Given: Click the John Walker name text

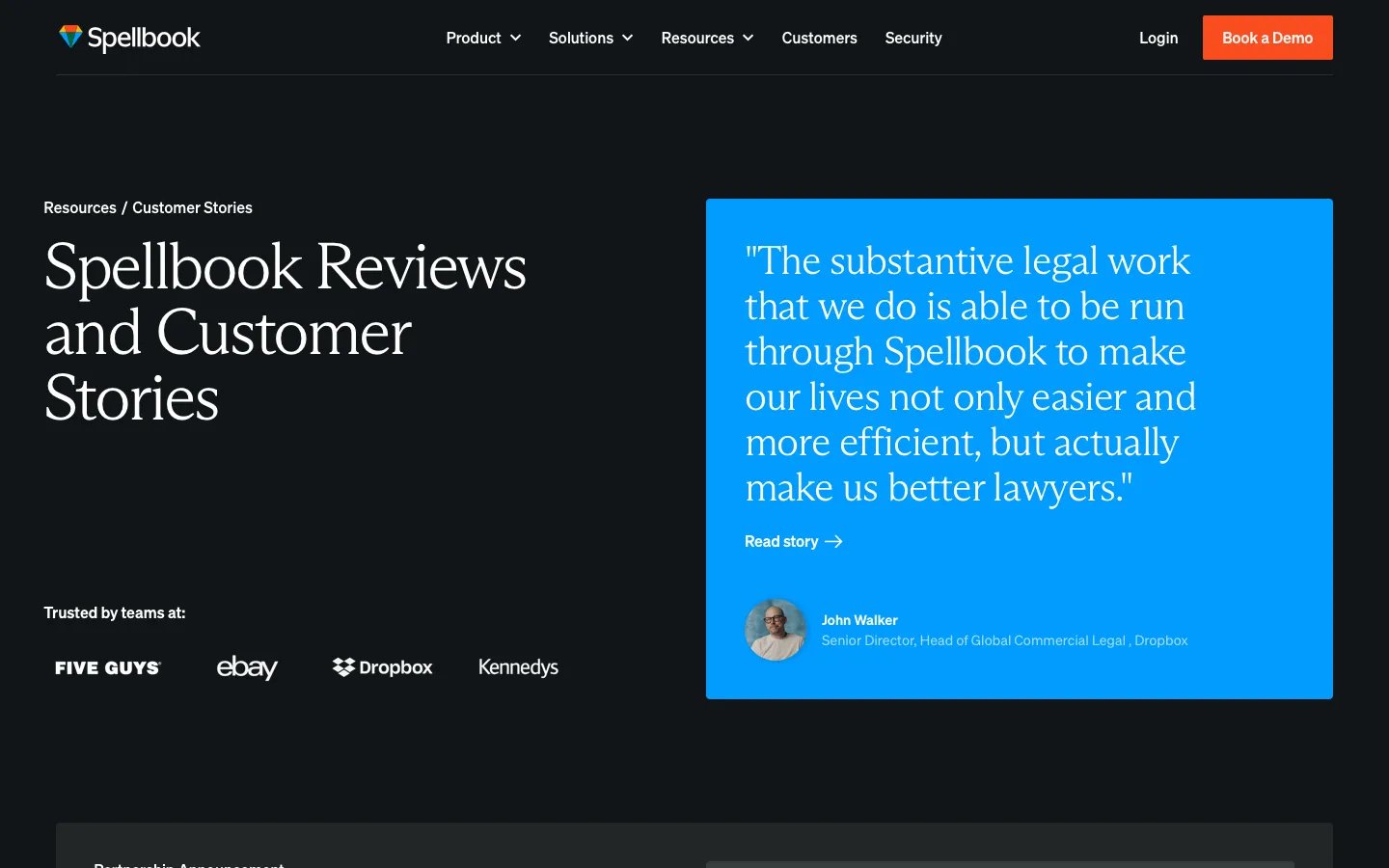Looking at the screenshot, I should 859,620.
